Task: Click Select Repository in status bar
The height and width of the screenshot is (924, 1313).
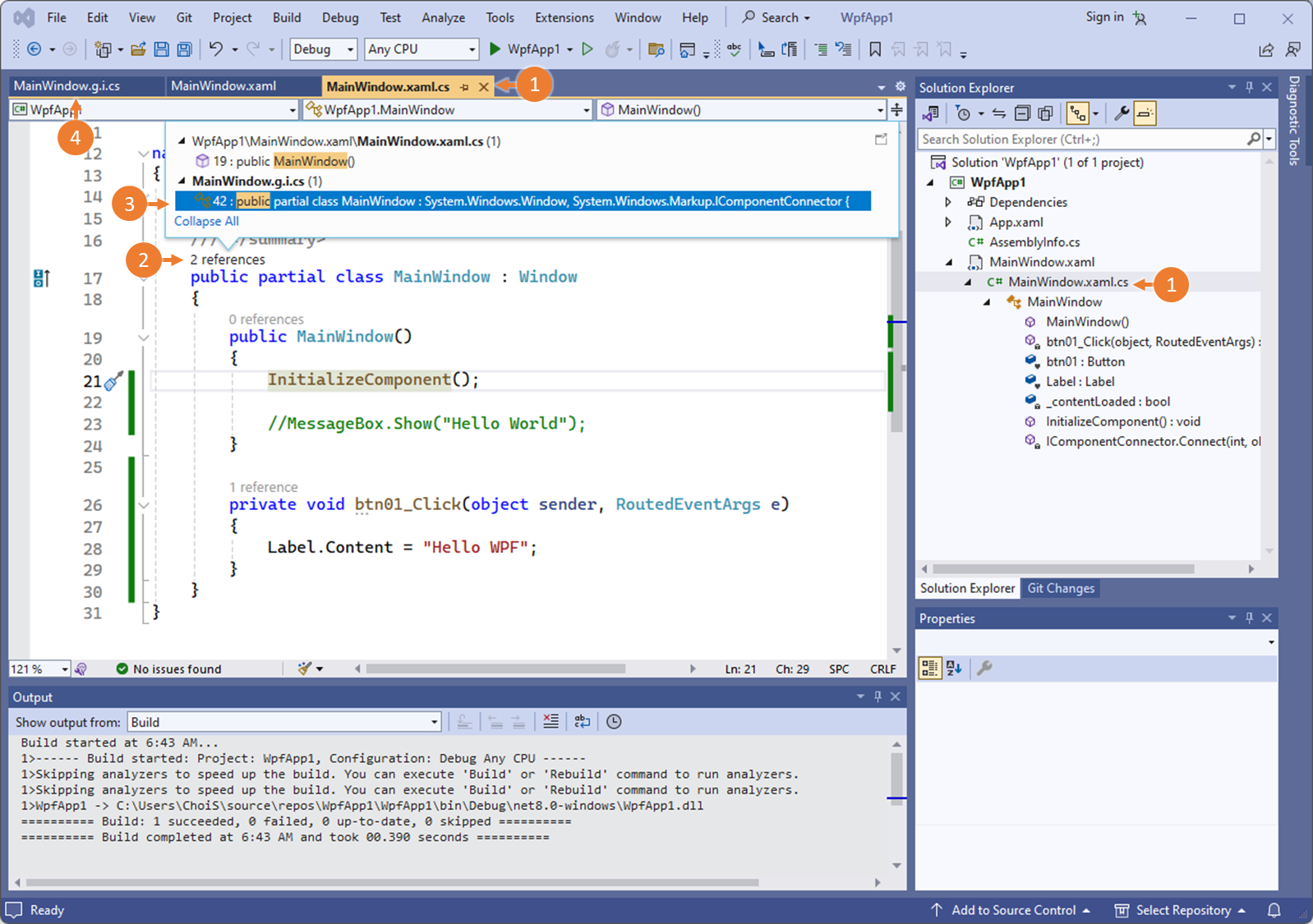Action: (x=1180, y=910)
